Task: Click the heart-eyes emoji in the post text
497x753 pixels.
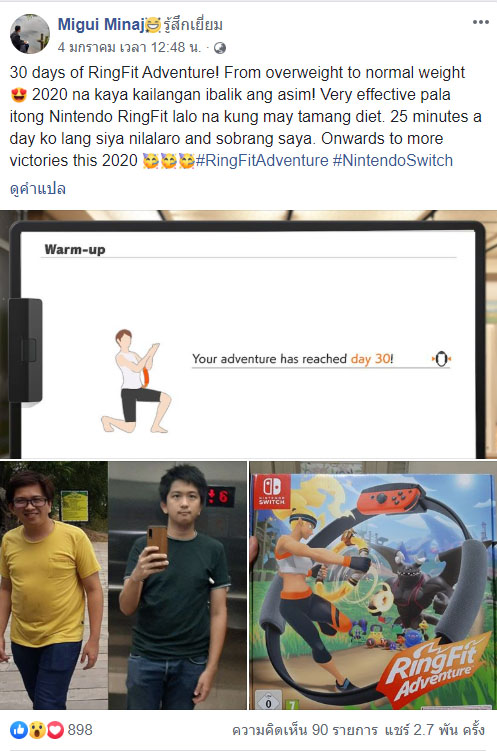Action: (x=19, y=94)
